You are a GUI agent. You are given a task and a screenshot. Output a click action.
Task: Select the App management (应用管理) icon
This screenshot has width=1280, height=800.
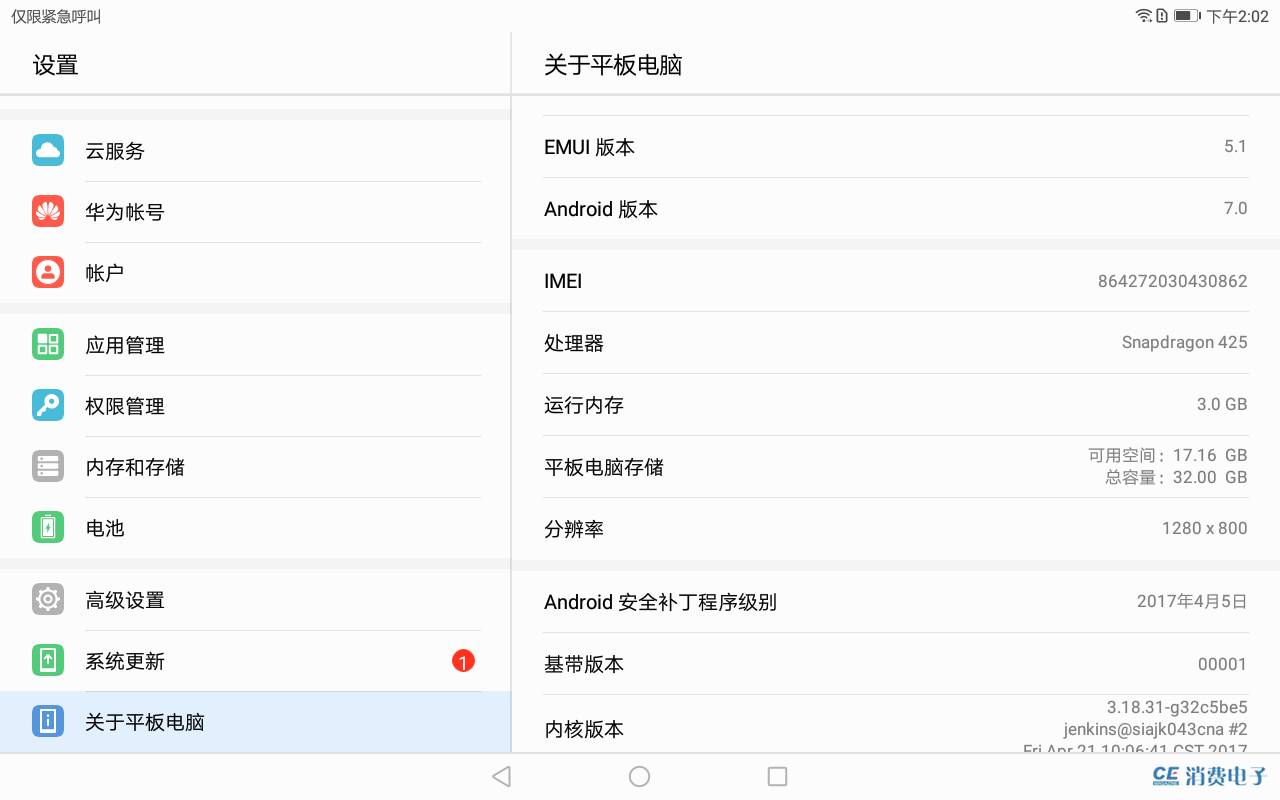point(47,344)
